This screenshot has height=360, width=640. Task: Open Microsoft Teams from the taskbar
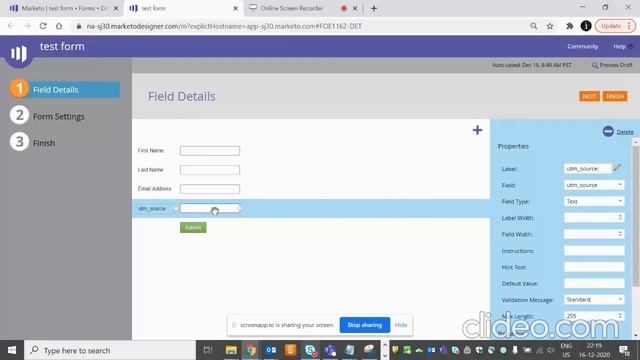tap(330, 350)
